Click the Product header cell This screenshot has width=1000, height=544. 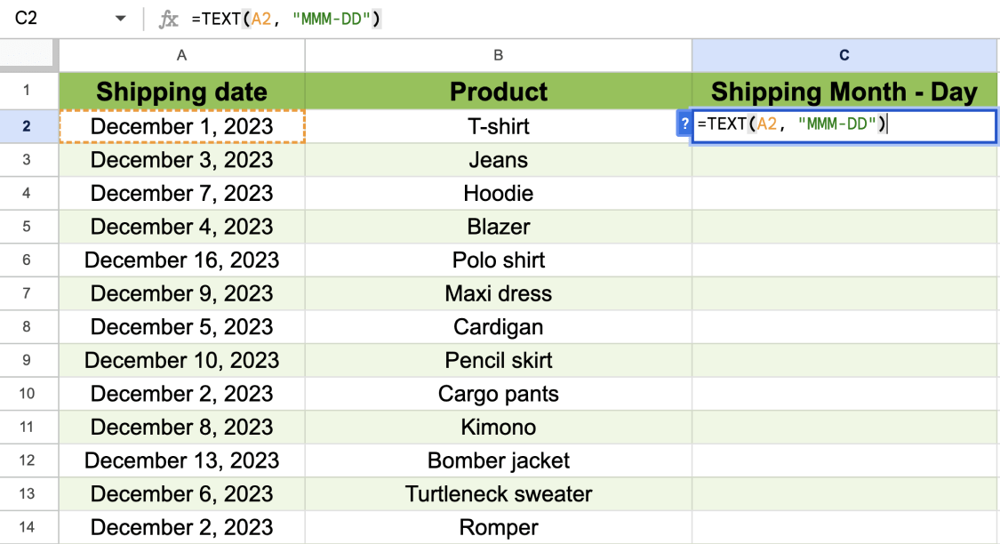point(498,92)
